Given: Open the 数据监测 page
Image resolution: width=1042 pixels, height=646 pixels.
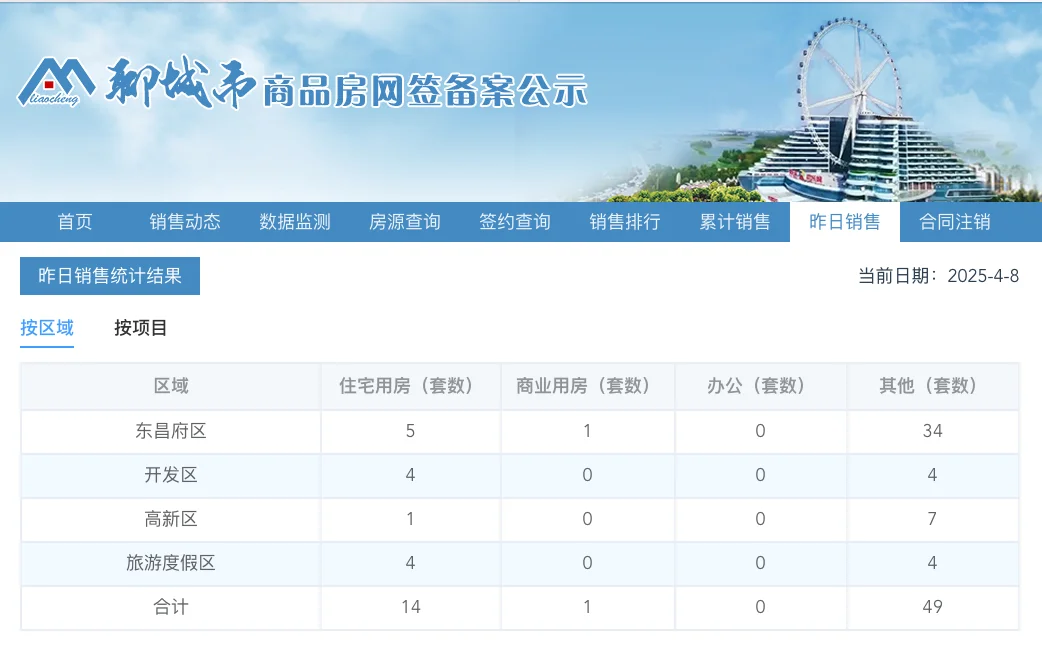Looking at the screenshot, I should click(294, 222).
